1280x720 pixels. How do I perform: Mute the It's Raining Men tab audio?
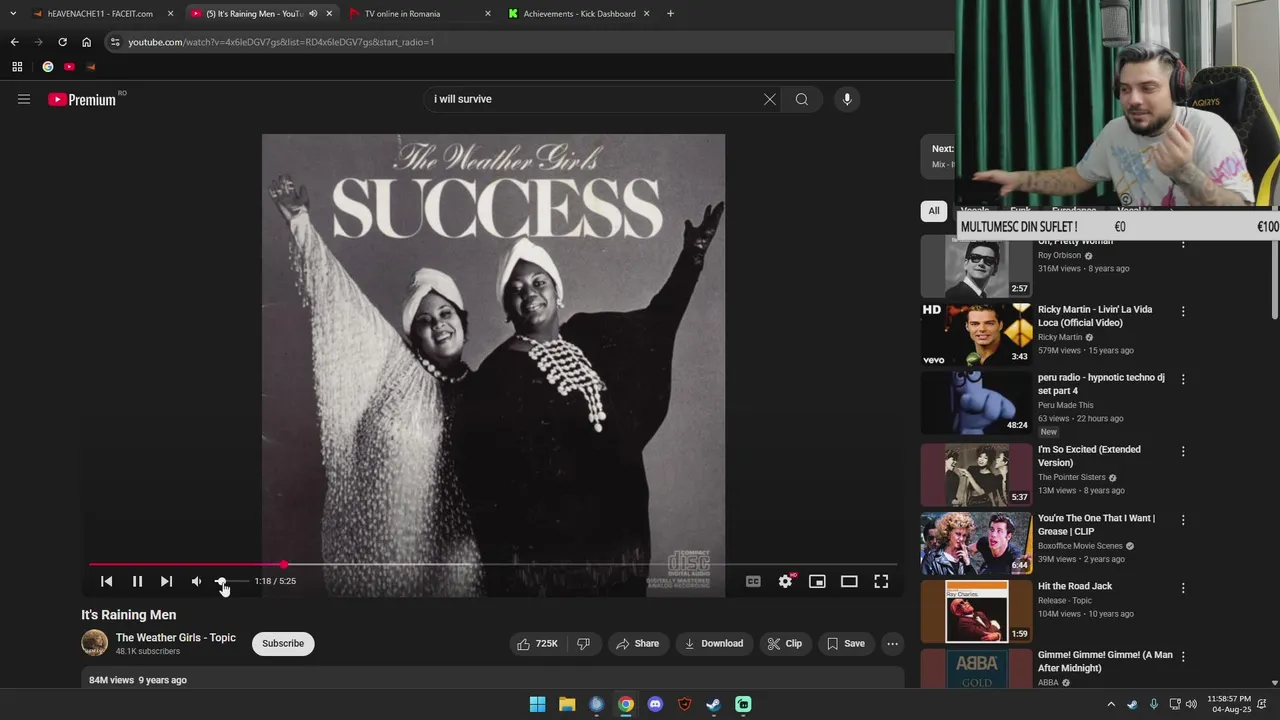(x=313, y=14)
